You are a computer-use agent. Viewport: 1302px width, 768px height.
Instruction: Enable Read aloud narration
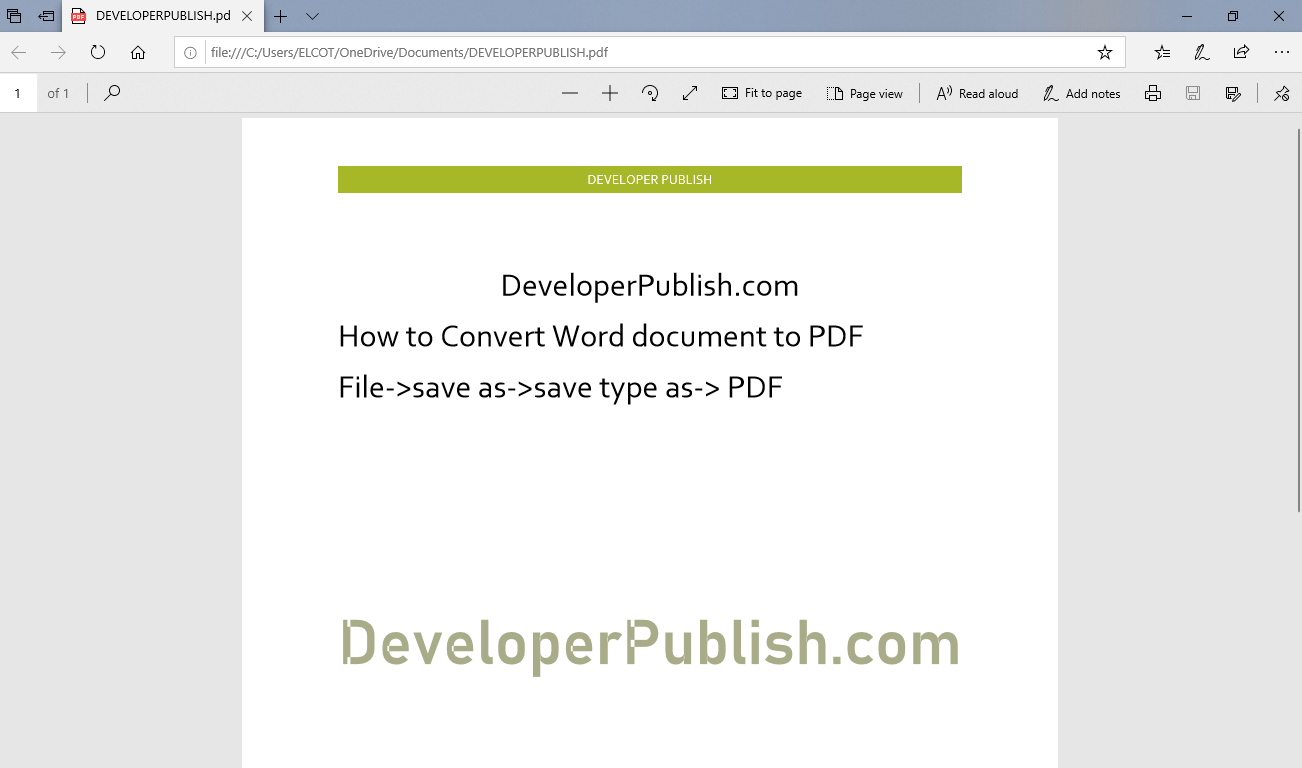coord(976,93)
